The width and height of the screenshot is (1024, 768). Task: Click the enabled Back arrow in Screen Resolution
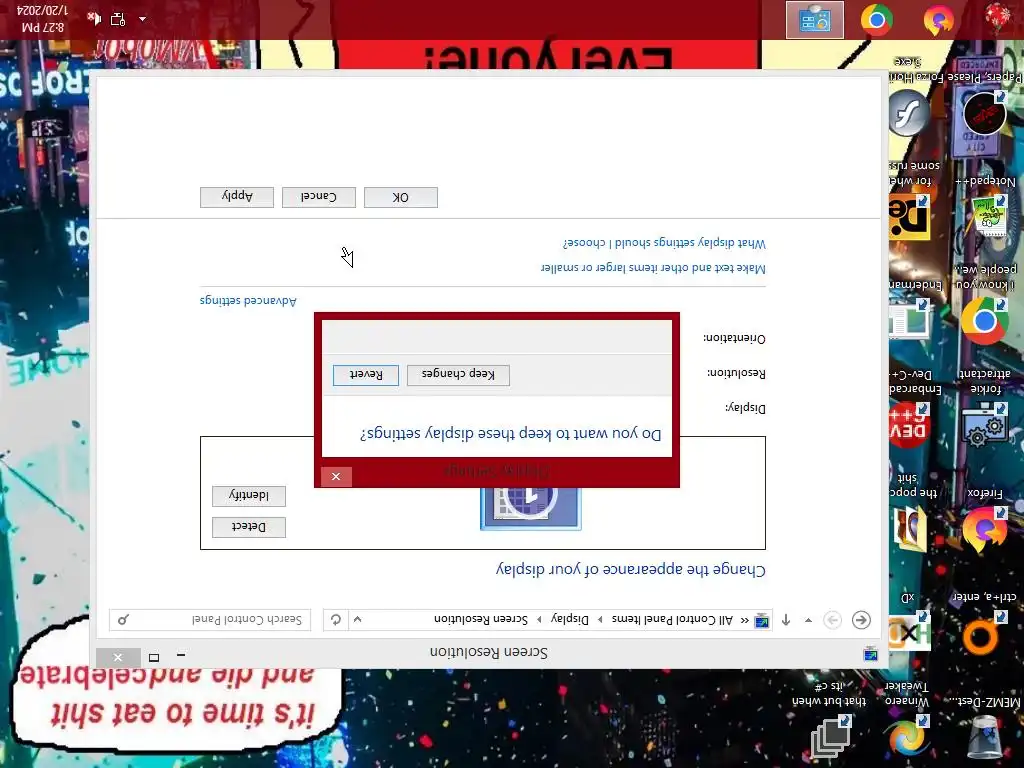tap(861, 620)
